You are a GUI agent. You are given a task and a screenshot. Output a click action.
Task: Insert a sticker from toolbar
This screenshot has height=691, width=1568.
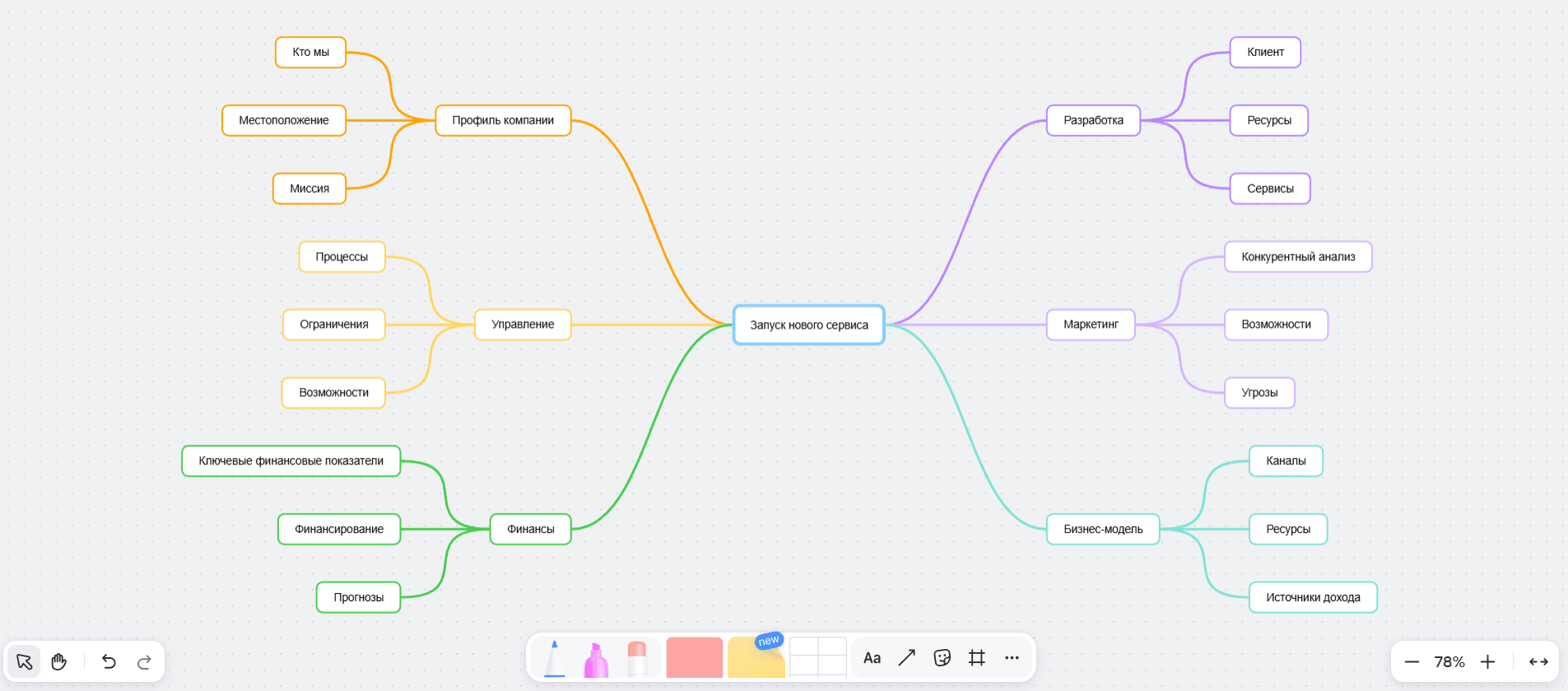[x=942, y=657]
